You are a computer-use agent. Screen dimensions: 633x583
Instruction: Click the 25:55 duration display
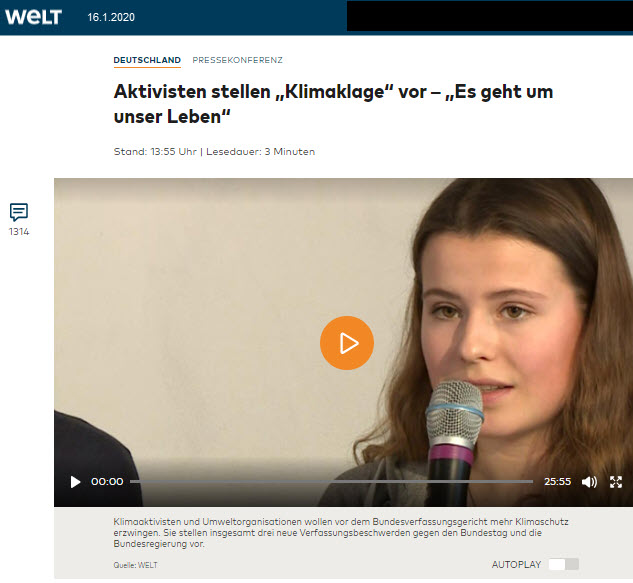click(558, 482)
